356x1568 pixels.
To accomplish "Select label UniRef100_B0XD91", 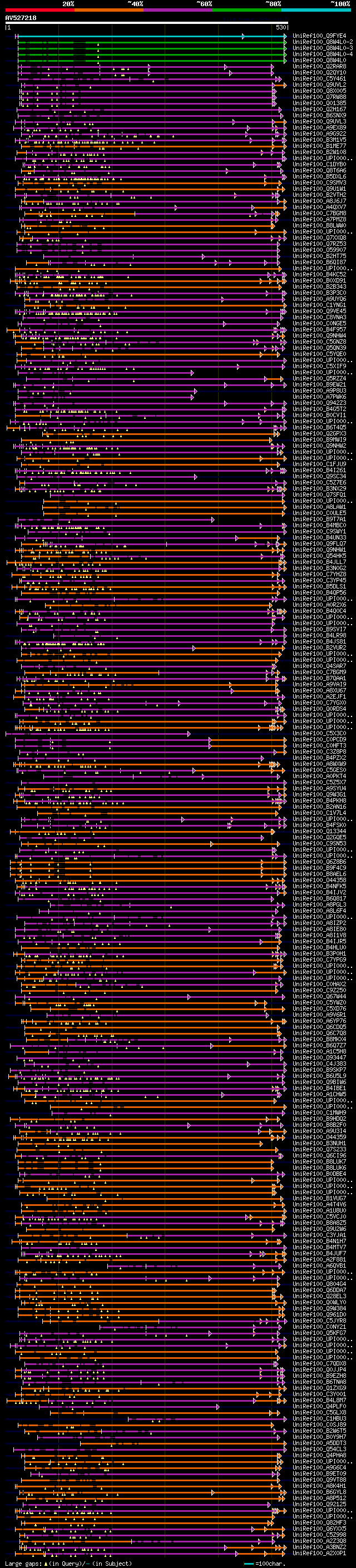I will click(319, 280).
